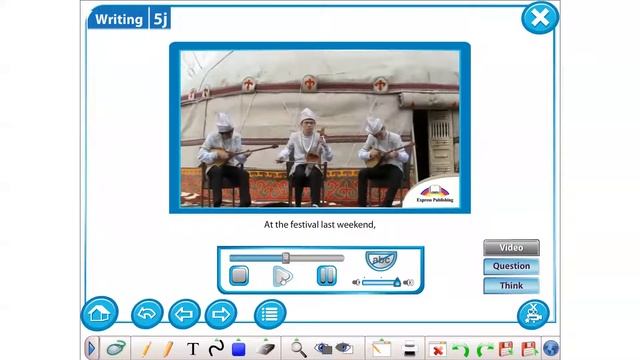The height and width of the screenshot is (360, 640).
Task: Collapse the bottom toolbar with blue arrow
Action: [91, 349]
